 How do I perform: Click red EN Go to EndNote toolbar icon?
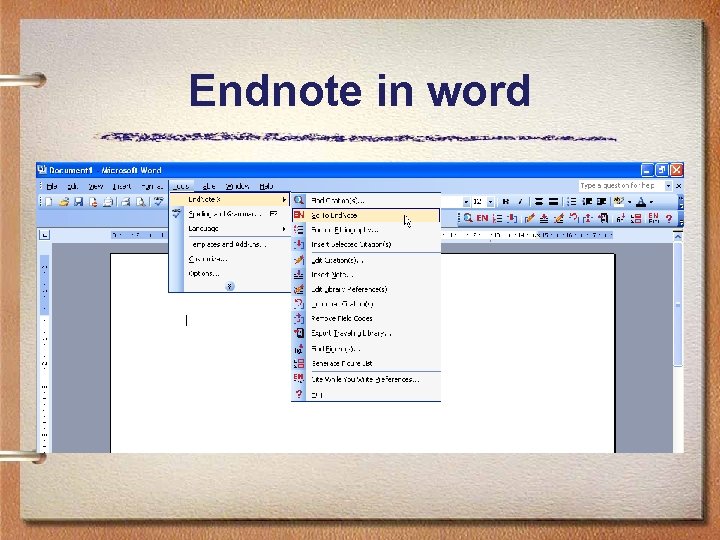pos(482,218)
